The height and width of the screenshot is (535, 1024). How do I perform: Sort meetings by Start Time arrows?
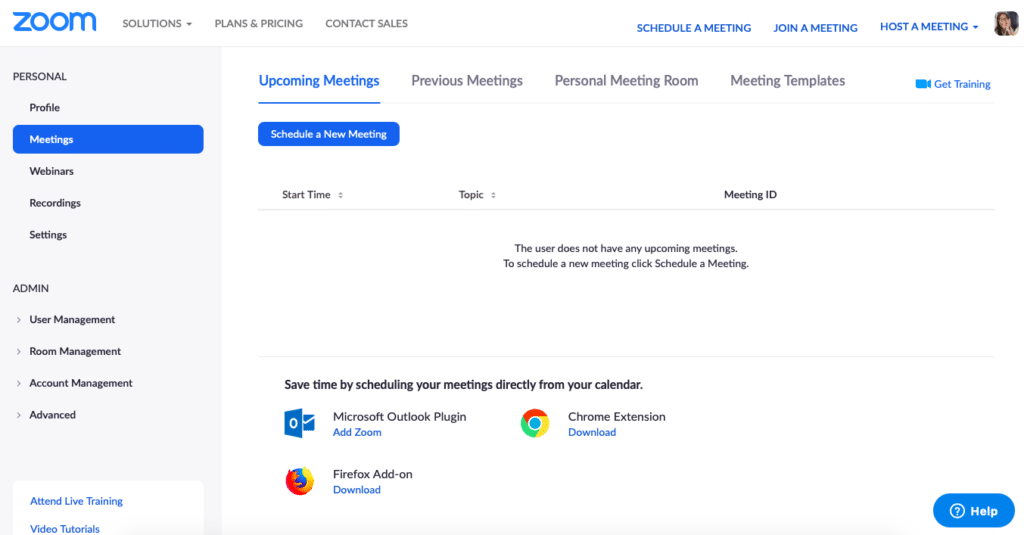(340, 195)
